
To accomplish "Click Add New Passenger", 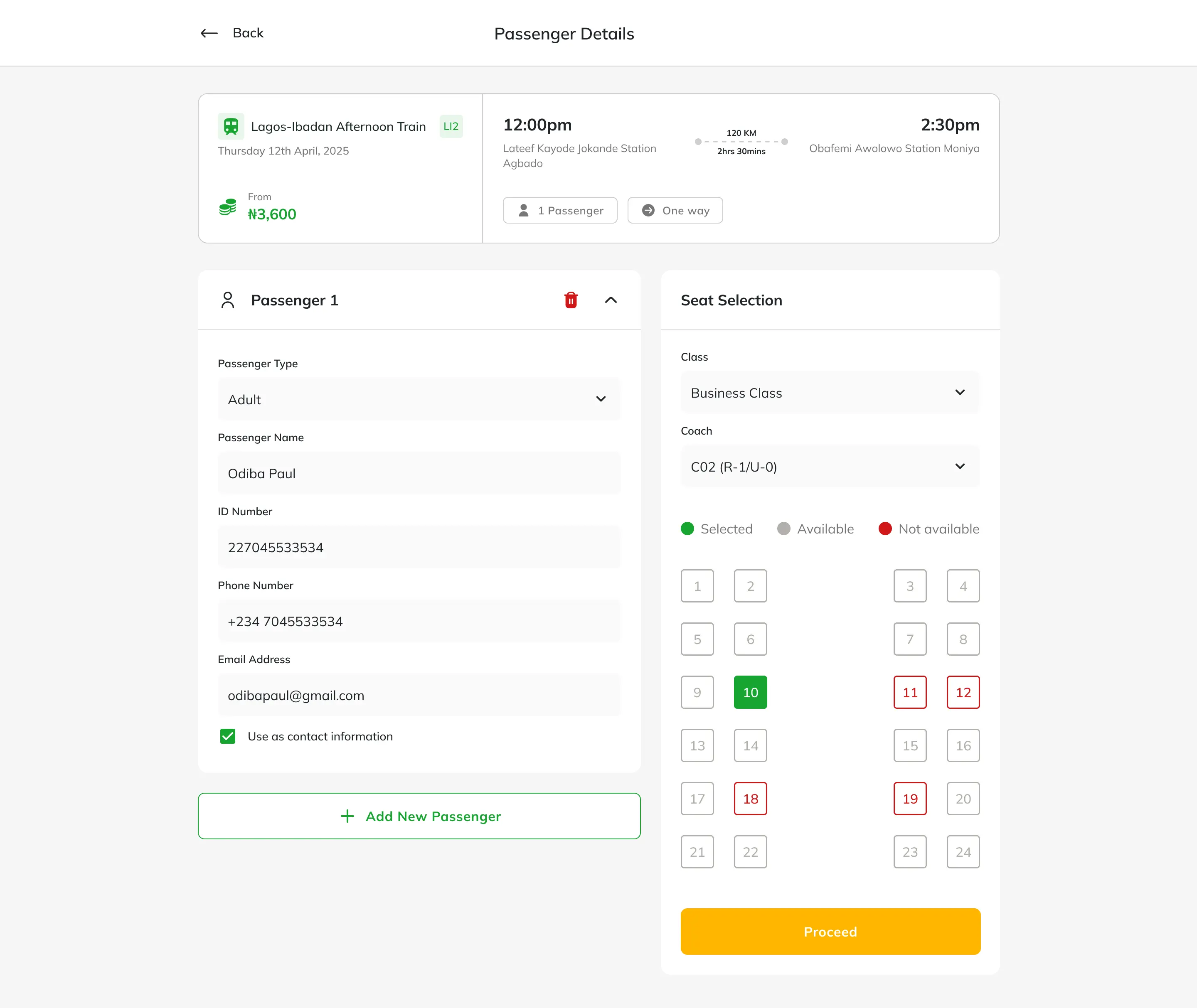I will click(x=419, y=816).
